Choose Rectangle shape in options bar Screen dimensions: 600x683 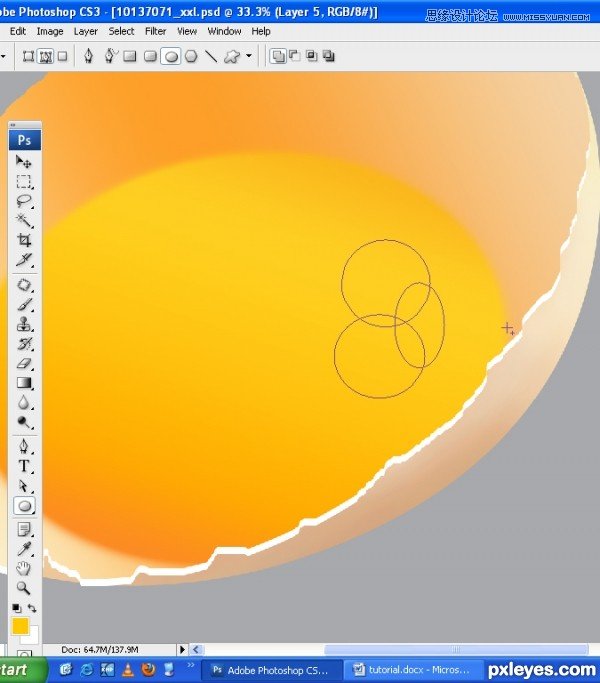130,56
